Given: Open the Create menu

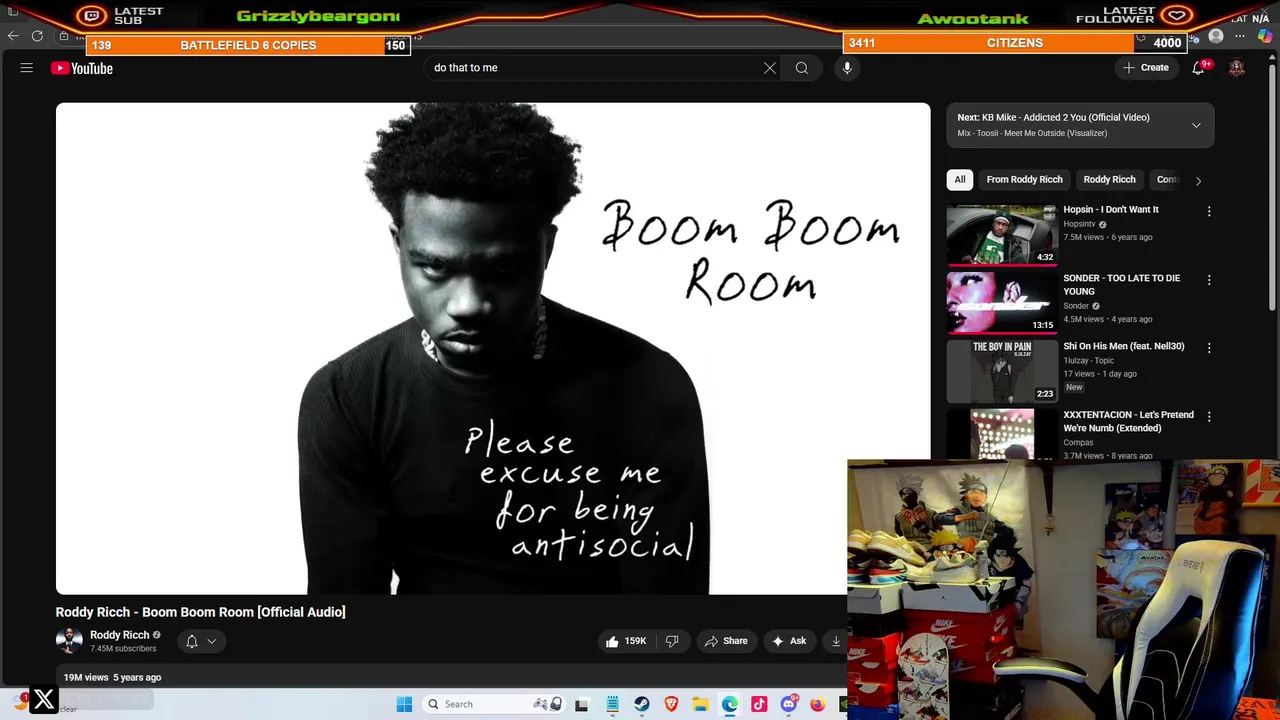Looking at the screenshot, I should [1146, 68].
